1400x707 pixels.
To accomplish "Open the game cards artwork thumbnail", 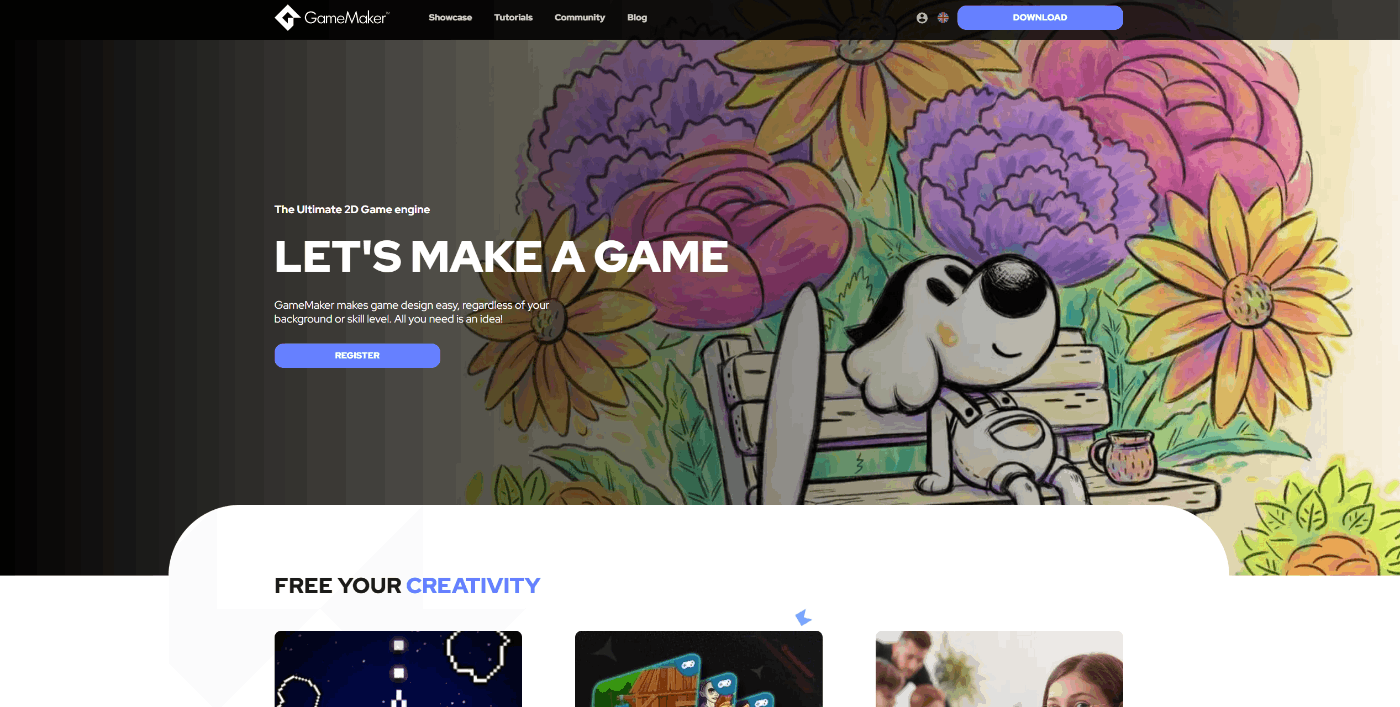I will [699, 669].
